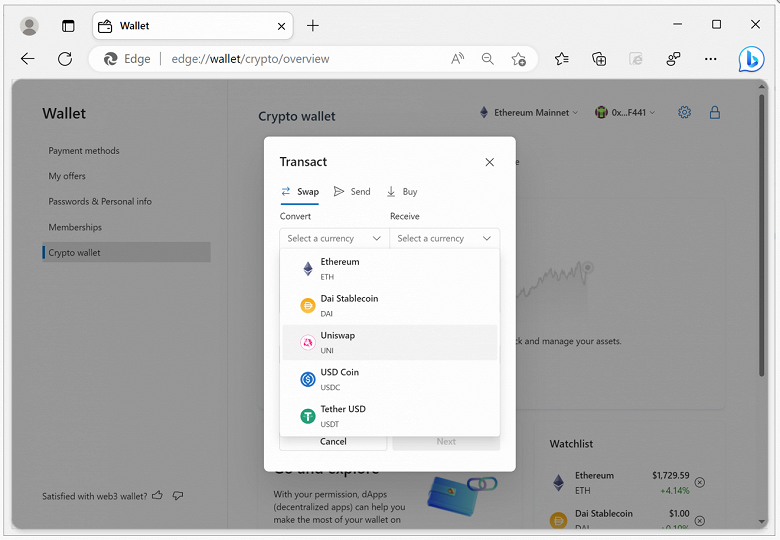The height and width of the screenshot is (540, 780).
Task: Click the thumbs up feedback icon
Action: [158, 495]
